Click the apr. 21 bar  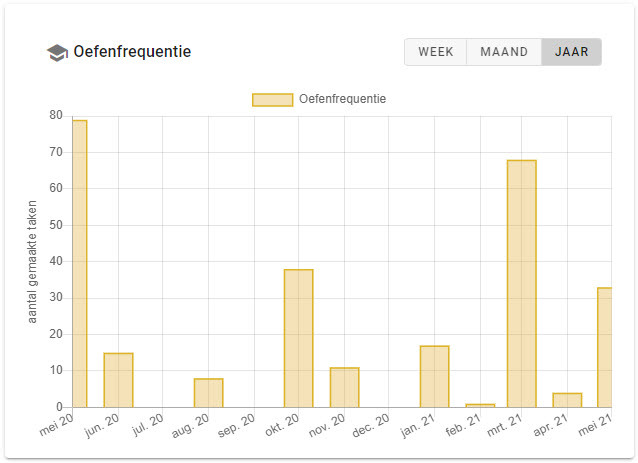click(x=567, y=400)
